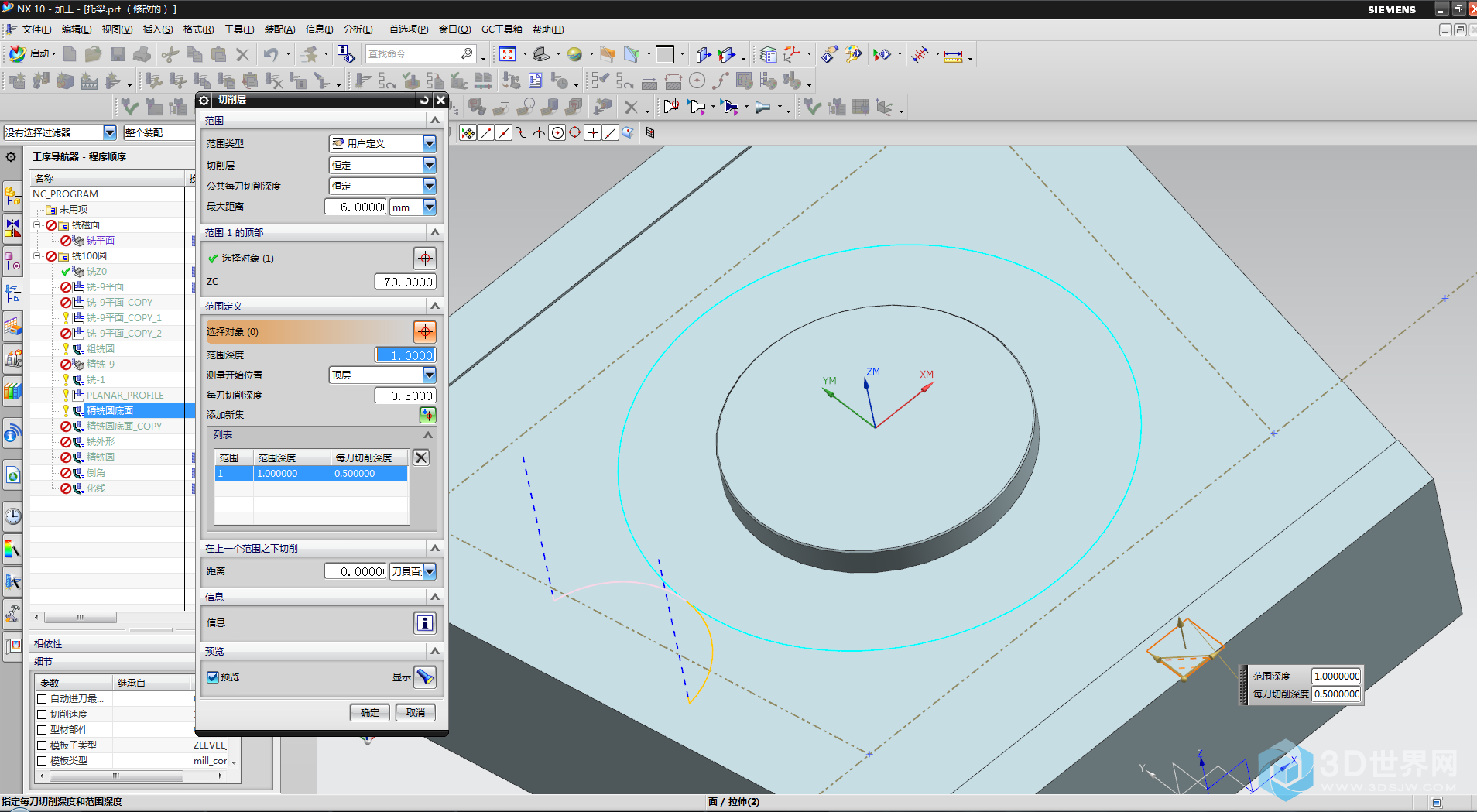Click the Layer settings icon
Screen dimensions: 1477x812
click(x=768, y=54)
